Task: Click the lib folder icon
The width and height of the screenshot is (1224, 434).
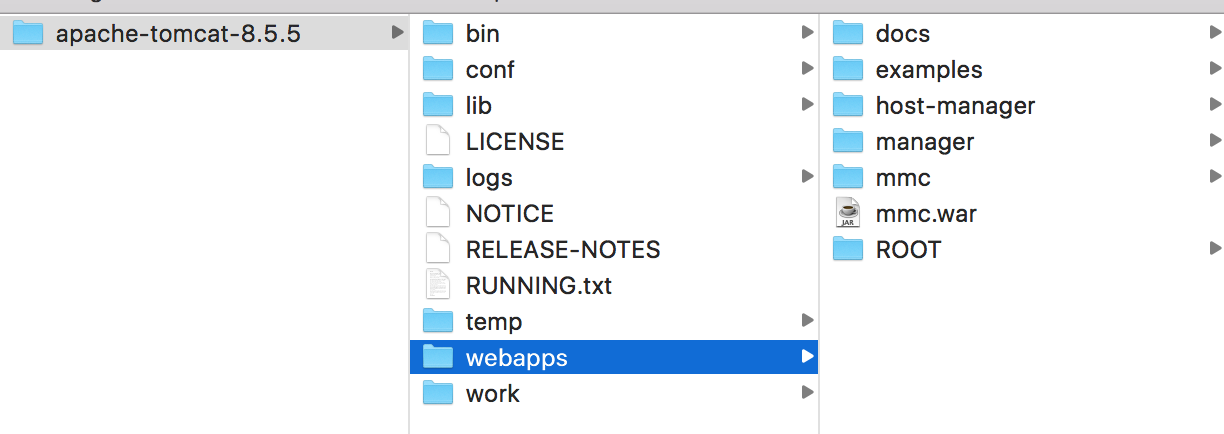Action: coord(439,105)
